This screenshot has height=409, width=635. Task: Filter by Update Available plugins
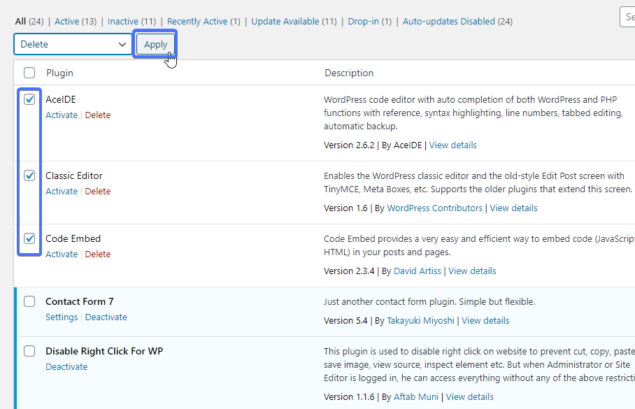click(x=285, y=21)
